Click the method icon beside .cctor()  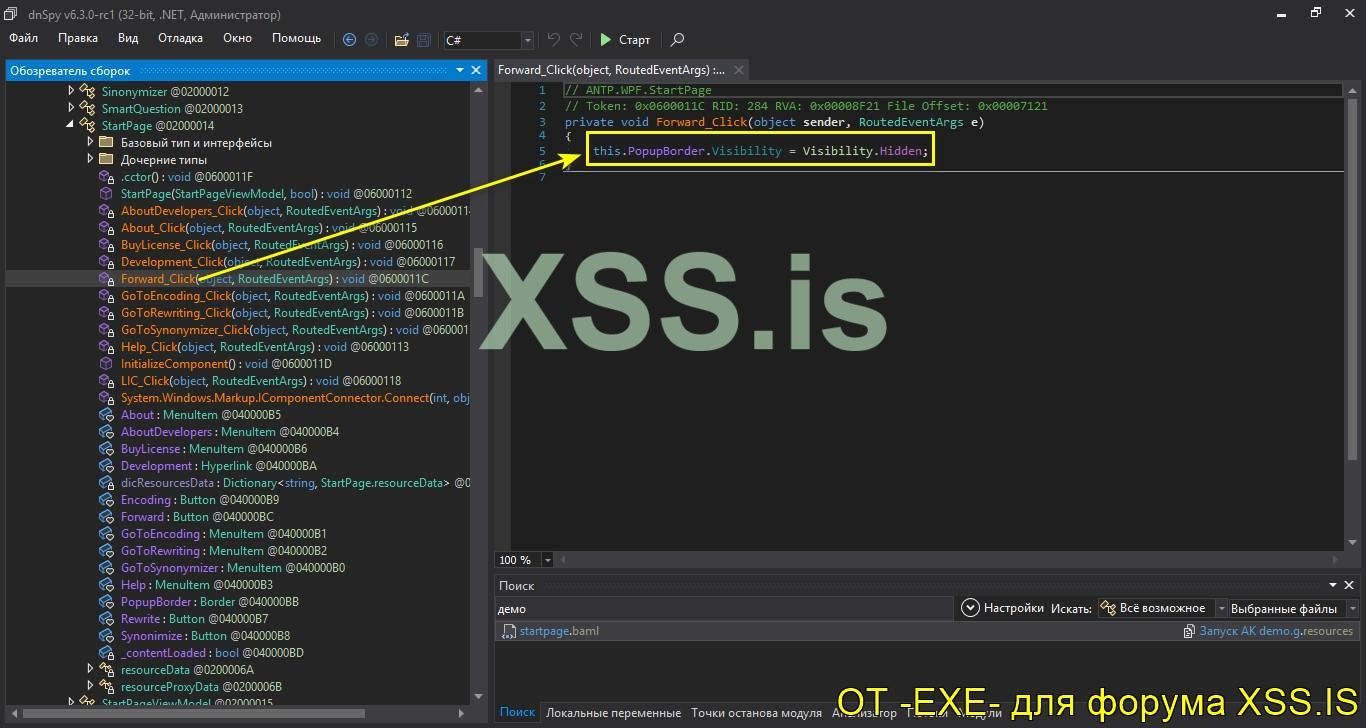pyautogui.click(x=106, y=176)
